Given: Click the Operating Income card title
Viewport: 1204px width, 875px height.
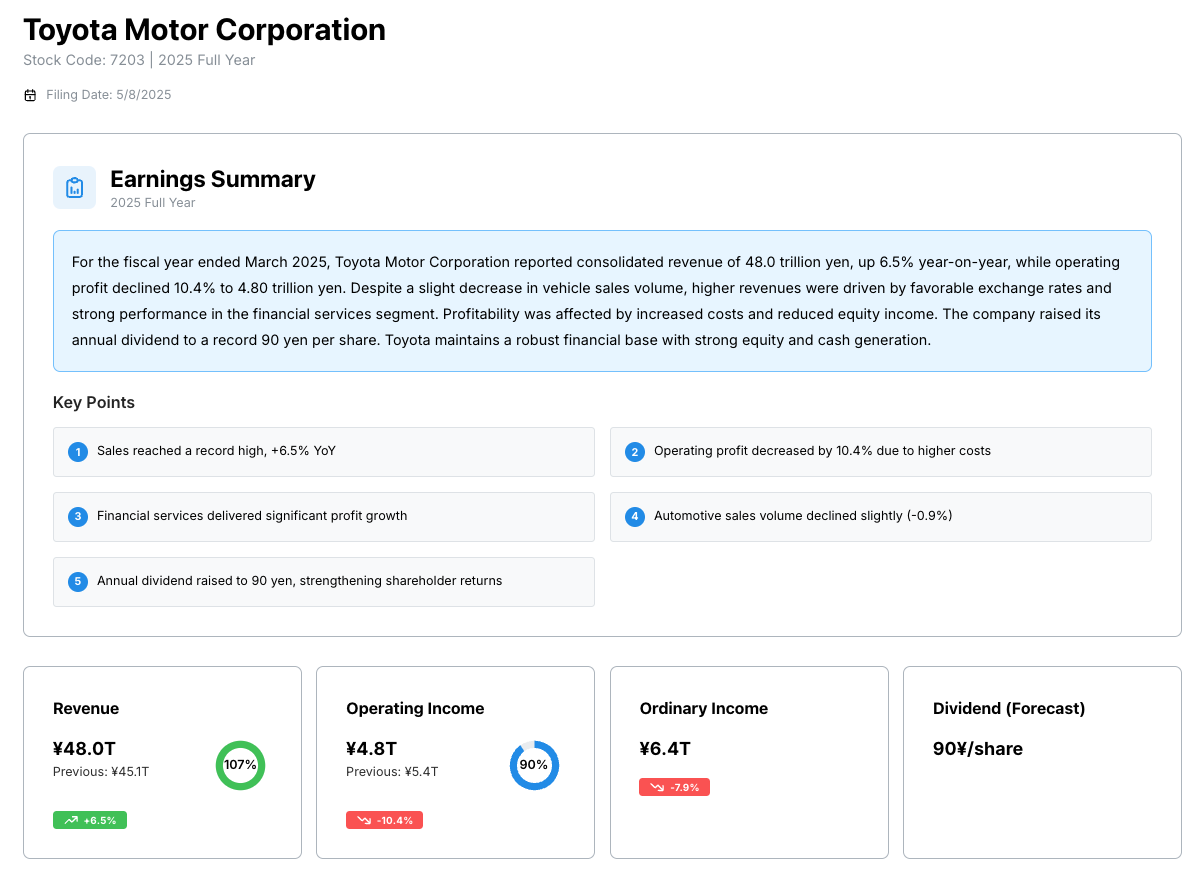Looking at the screenshot, I should pyautogui.click(x=415, y=709).
